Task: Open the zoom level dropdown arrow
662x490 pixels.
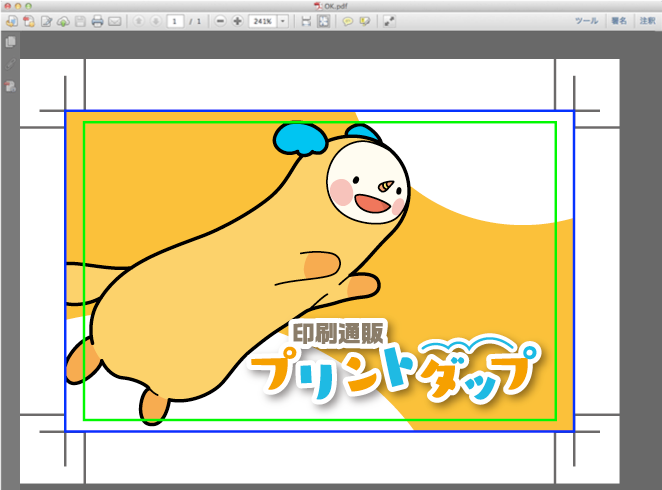Action: coord(283,21)
